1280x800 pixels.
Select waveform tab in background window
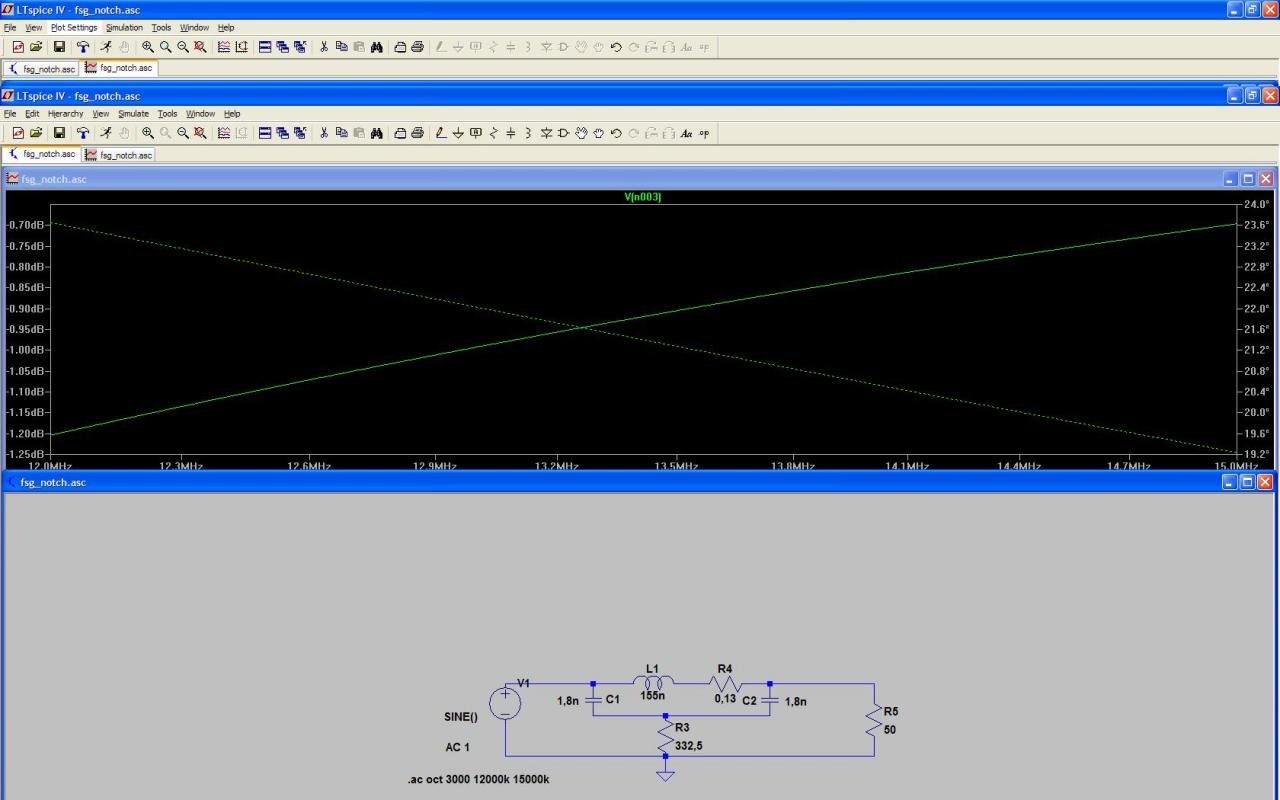point(119,68)
